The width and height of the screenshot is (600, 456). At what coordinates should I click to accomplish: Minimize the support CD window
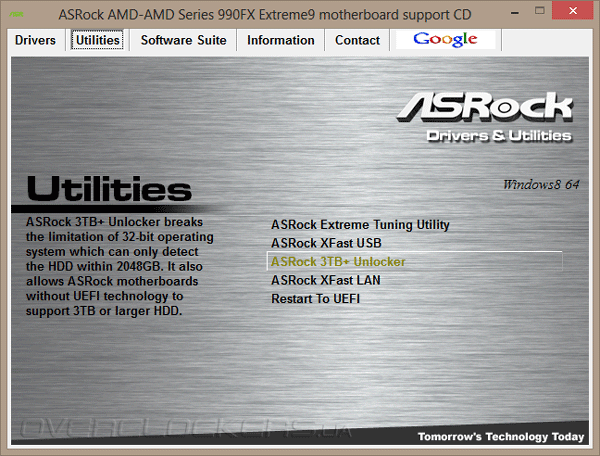click(515, 12)
